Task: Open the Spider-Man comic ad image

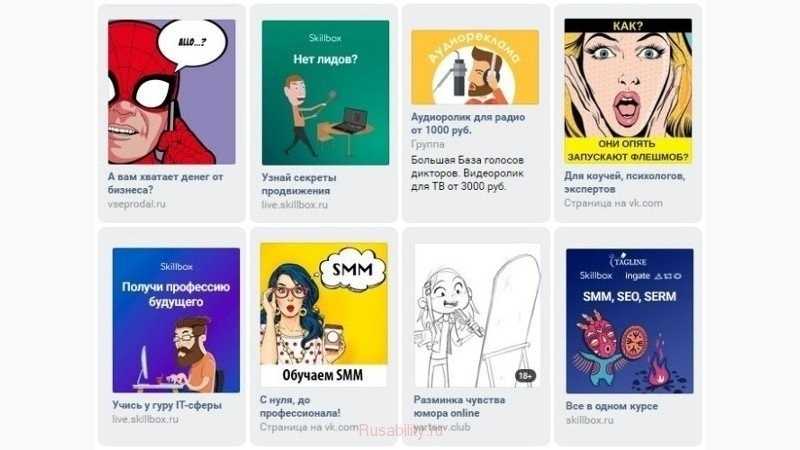Action: pyautogui.click(x=171, y=92)
